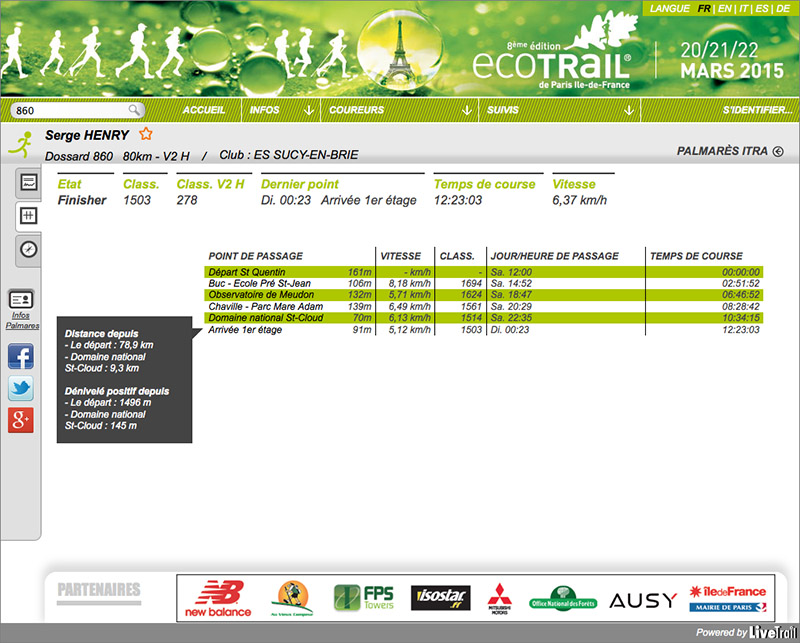Open the chart view sidebar tab
Image resolution: width=800 pixels, height=643 pixels.
click(x=29, y=183)
